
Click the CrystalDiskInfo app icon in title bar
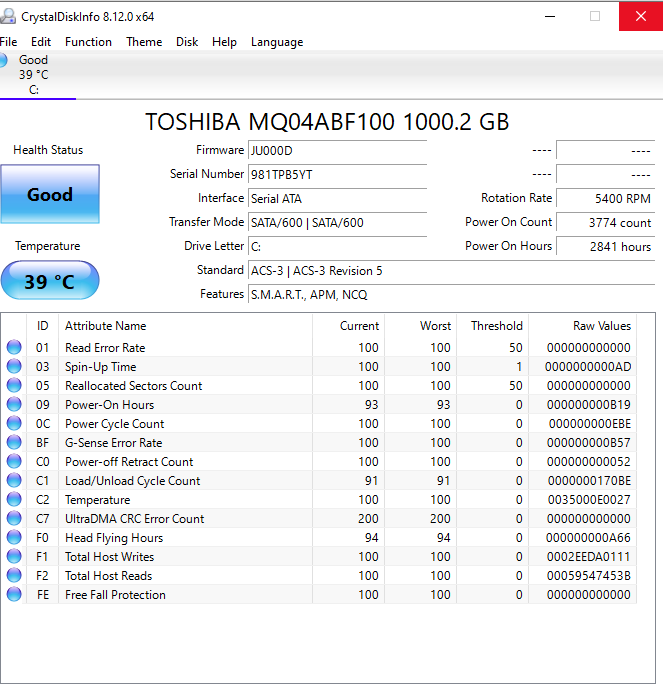(x=9, y=17)
